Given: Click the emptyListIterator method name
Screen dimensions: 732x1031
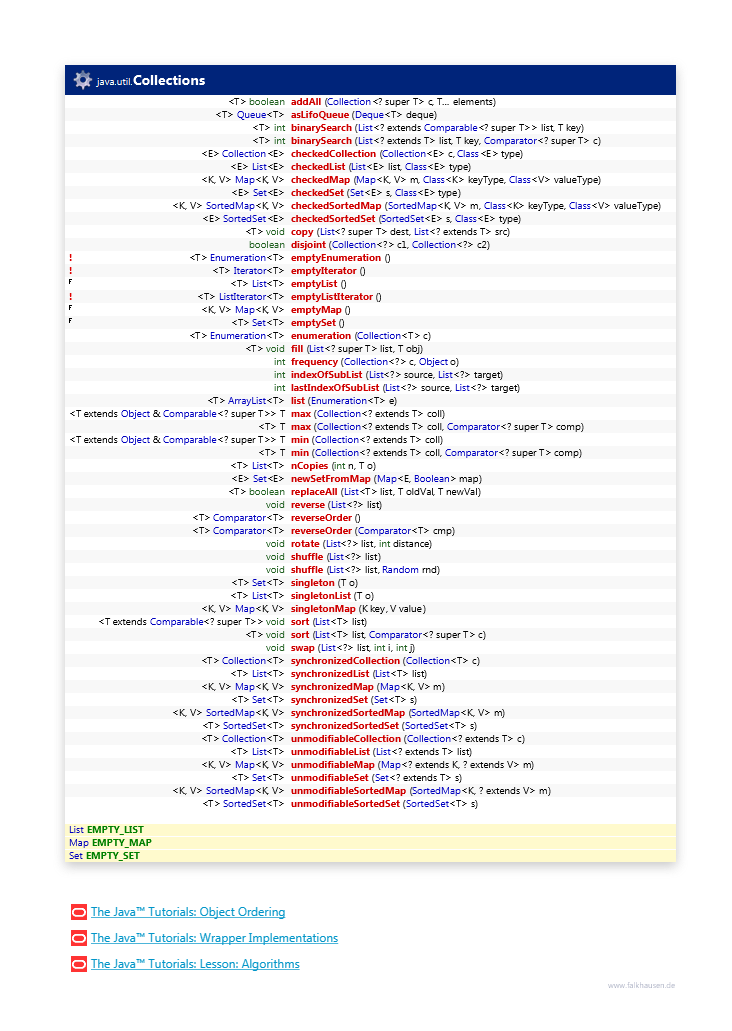Looking at the screenshot, I should [x=331, y=297].
